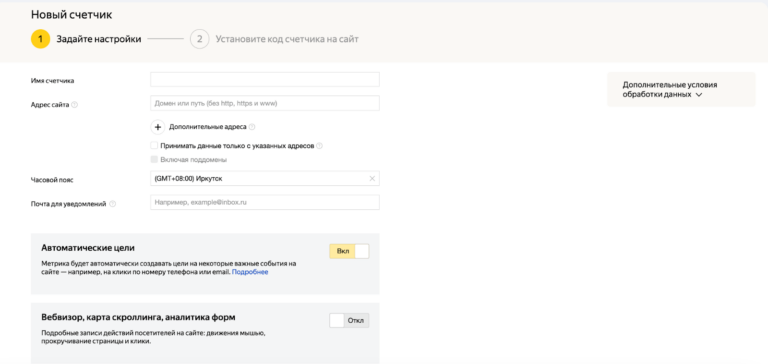This screenshot has width=768, height=364.
Task: Click help icon next to Почта для уведомлений
Action: point(113,204)
